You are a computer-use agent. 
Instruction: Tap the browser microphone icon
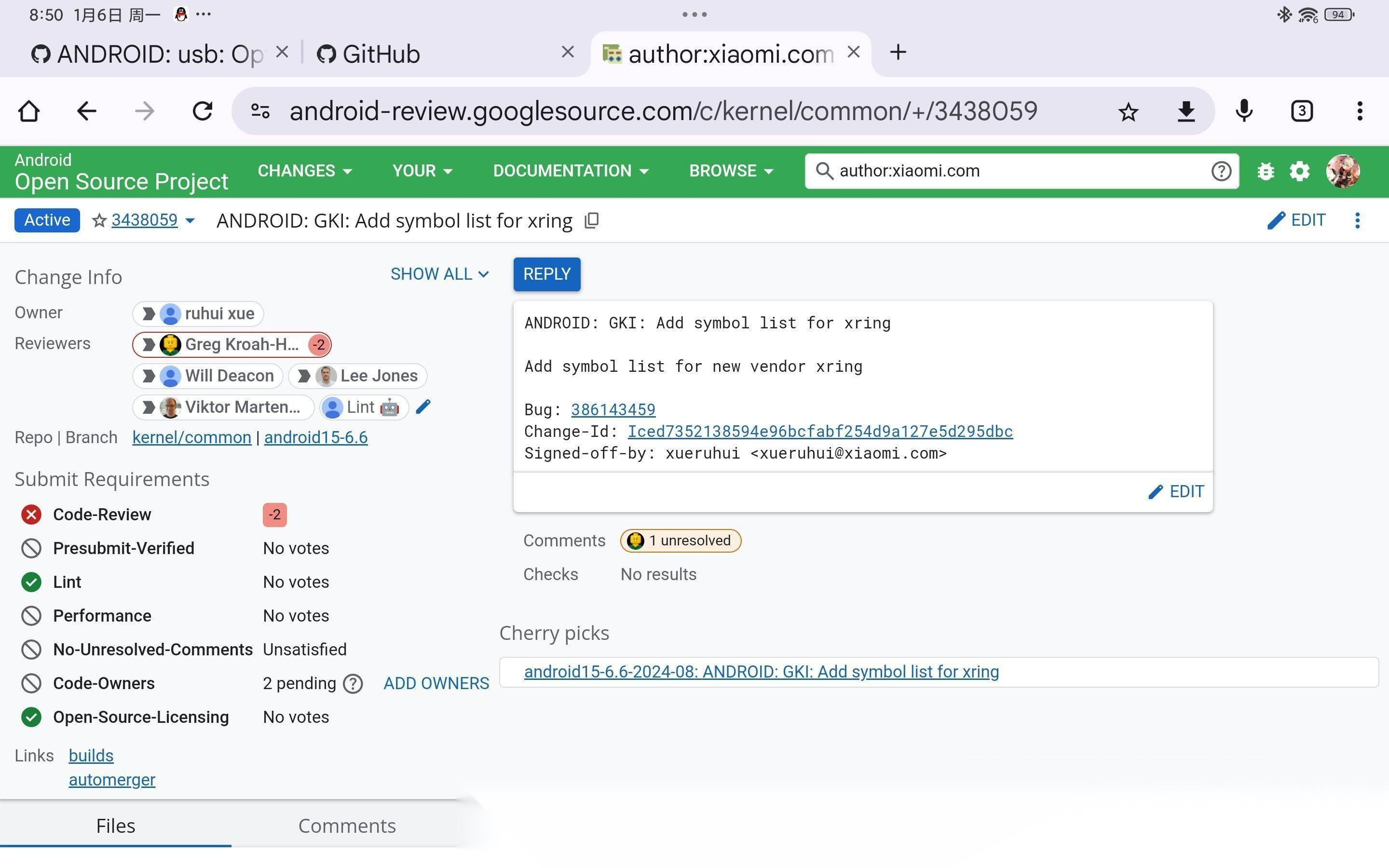(1244, 111)
